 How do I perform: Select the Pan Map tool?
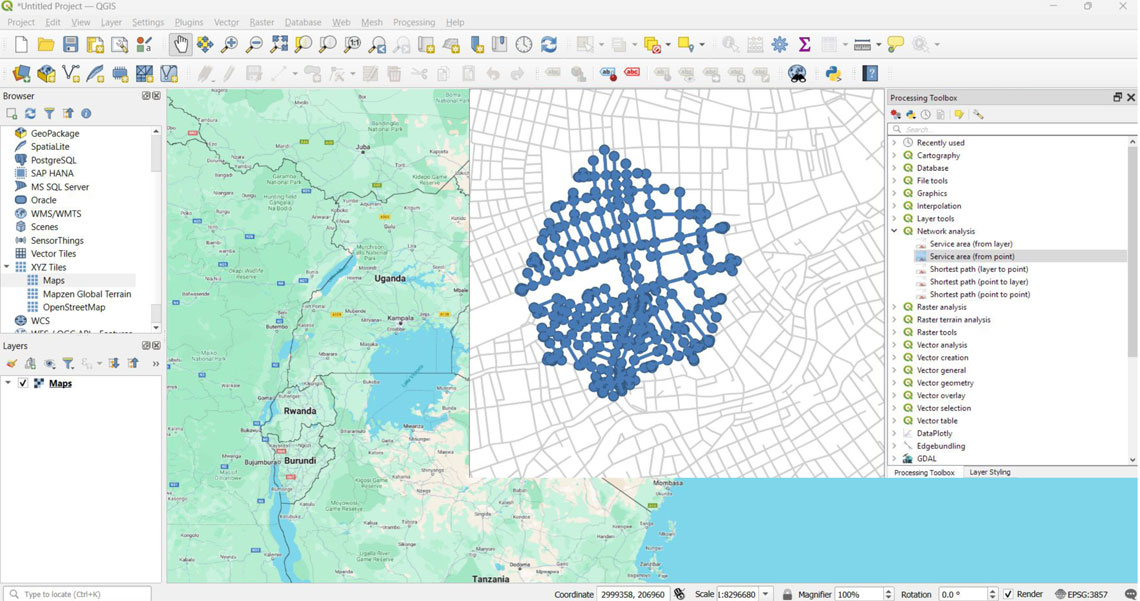tap(179, 44)
